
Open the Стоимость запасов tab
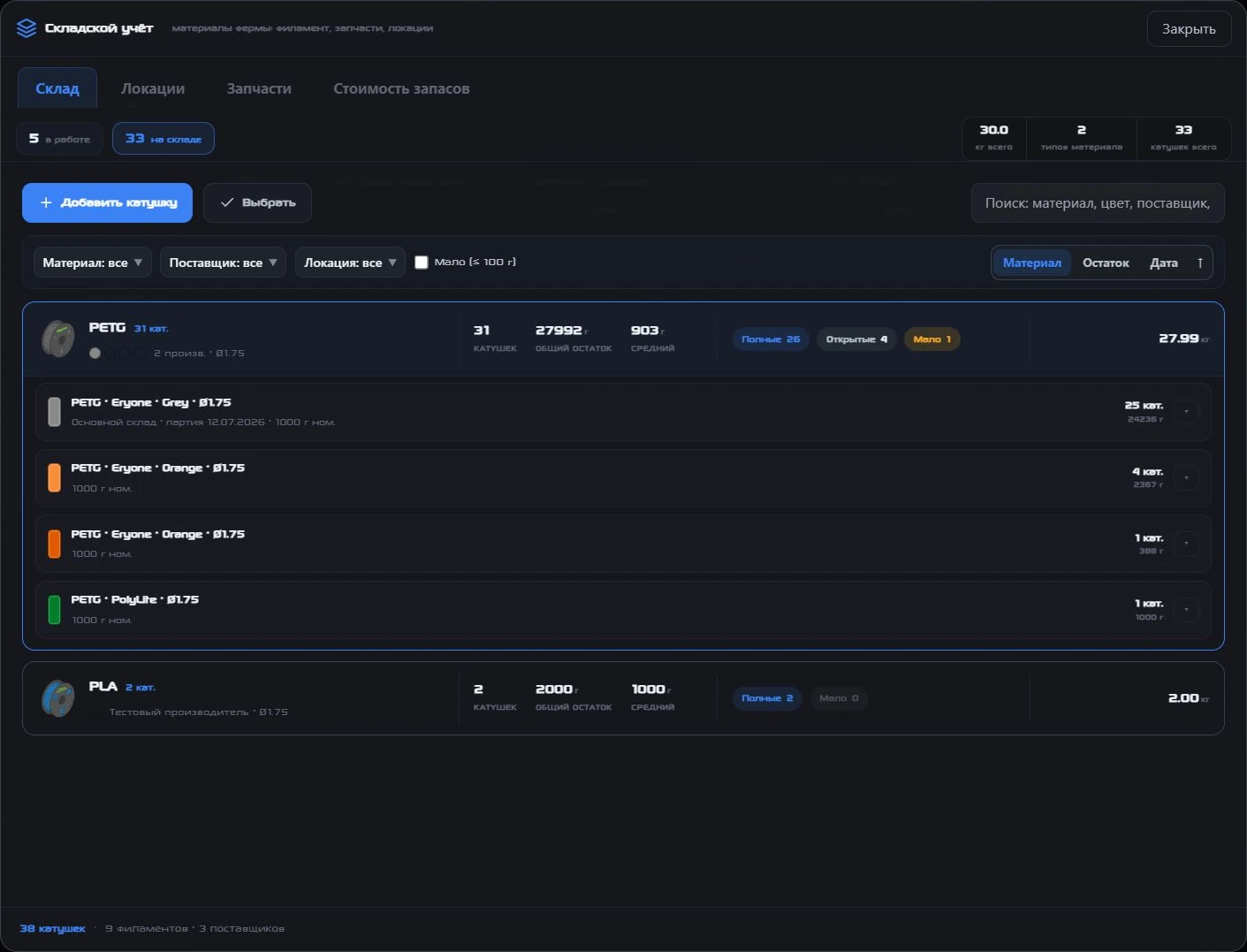coord(401,88)
